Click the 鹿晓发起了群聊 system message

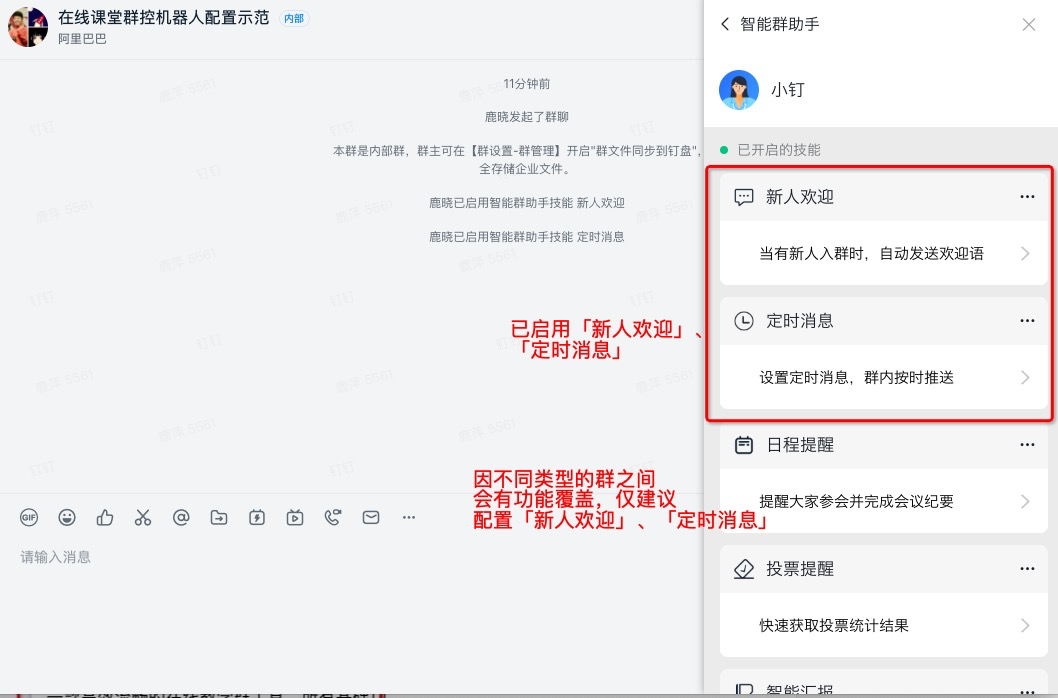click(527, 117)
